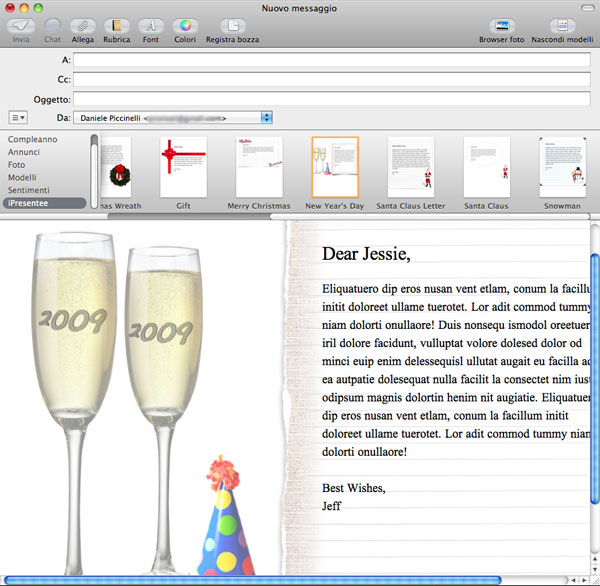This screenshot has height=586, width=600.
Task: Choose the Santa Claus template thumbnail
Action: point(487,167)
